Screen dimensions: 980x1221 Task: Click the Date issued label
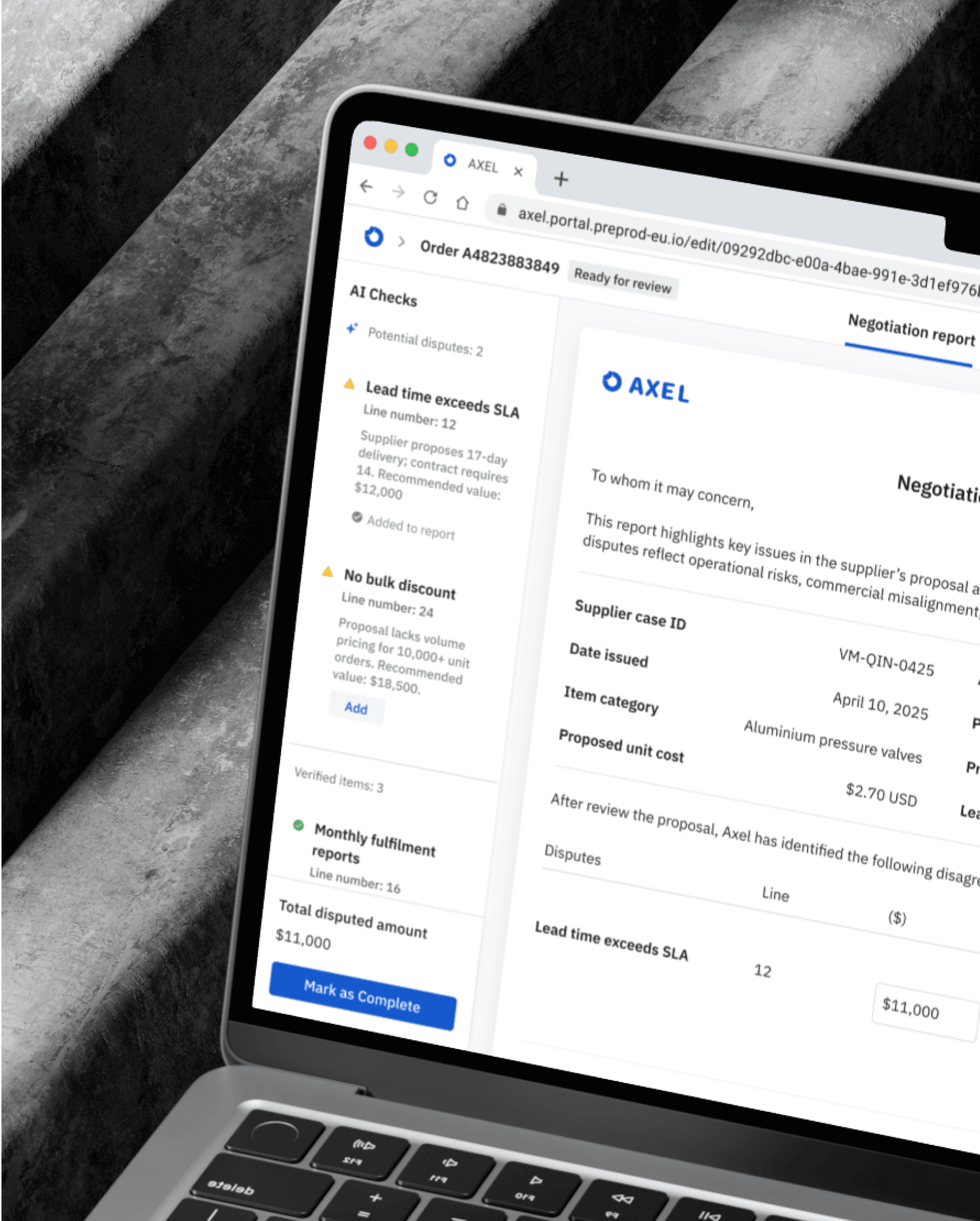pos(609,655)
